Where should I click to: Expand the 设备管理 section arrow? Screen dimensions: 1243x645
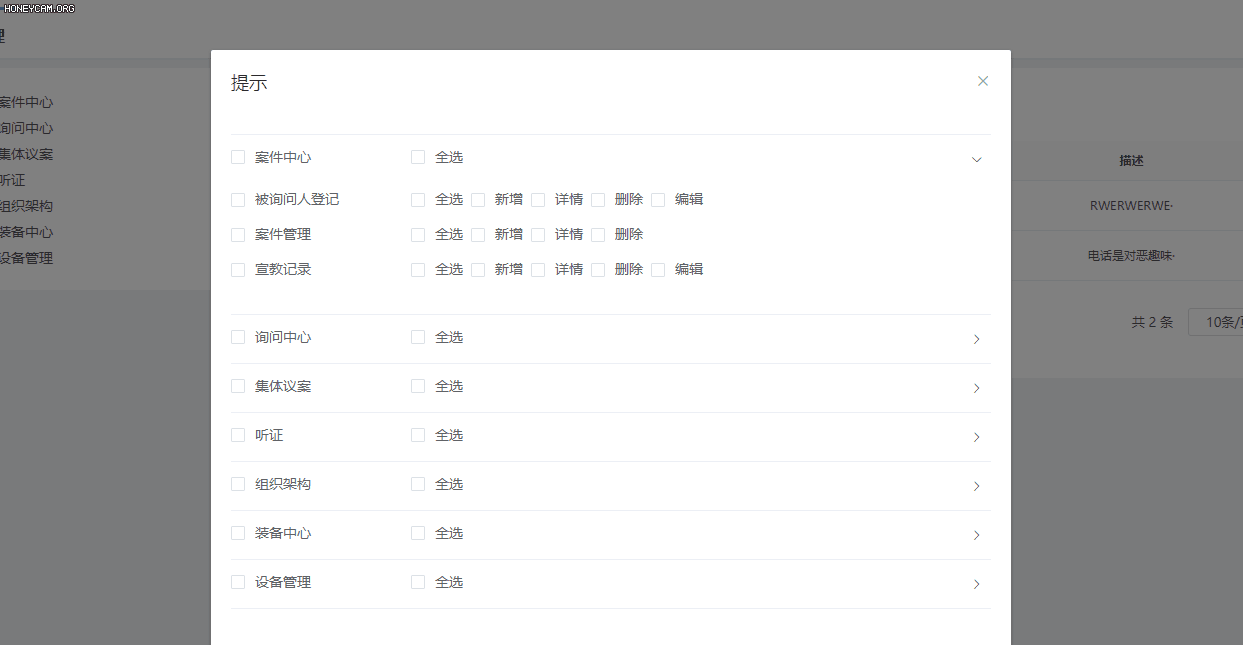point(977,584)
